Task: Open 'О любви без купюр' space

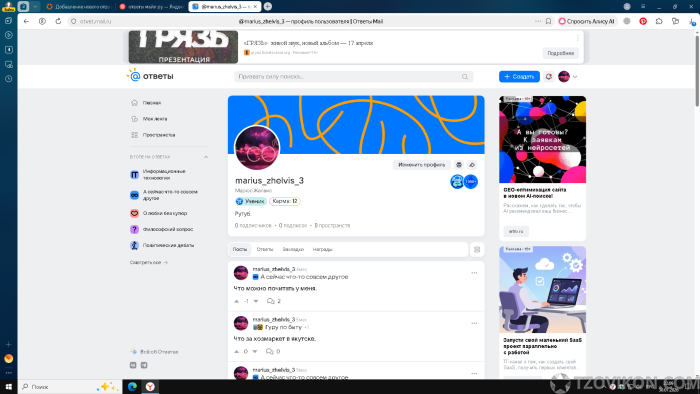Action: pyautogui.click(x=159, y=213)
